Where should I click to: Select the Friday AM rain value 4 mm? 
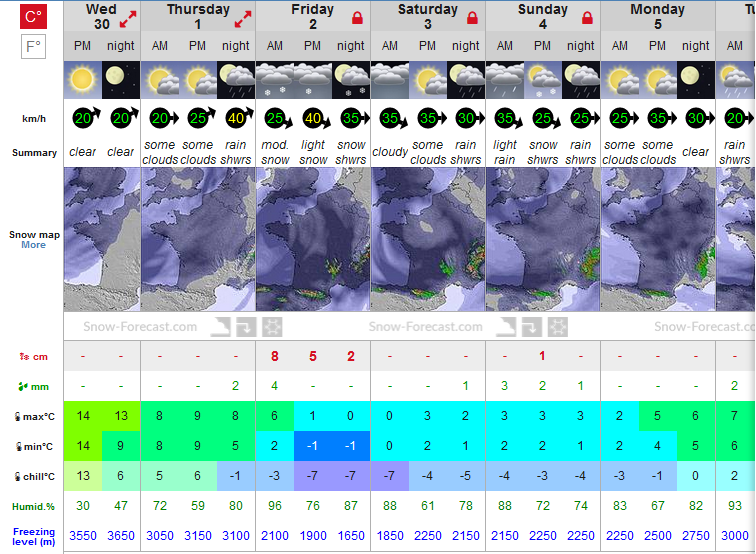274,386
